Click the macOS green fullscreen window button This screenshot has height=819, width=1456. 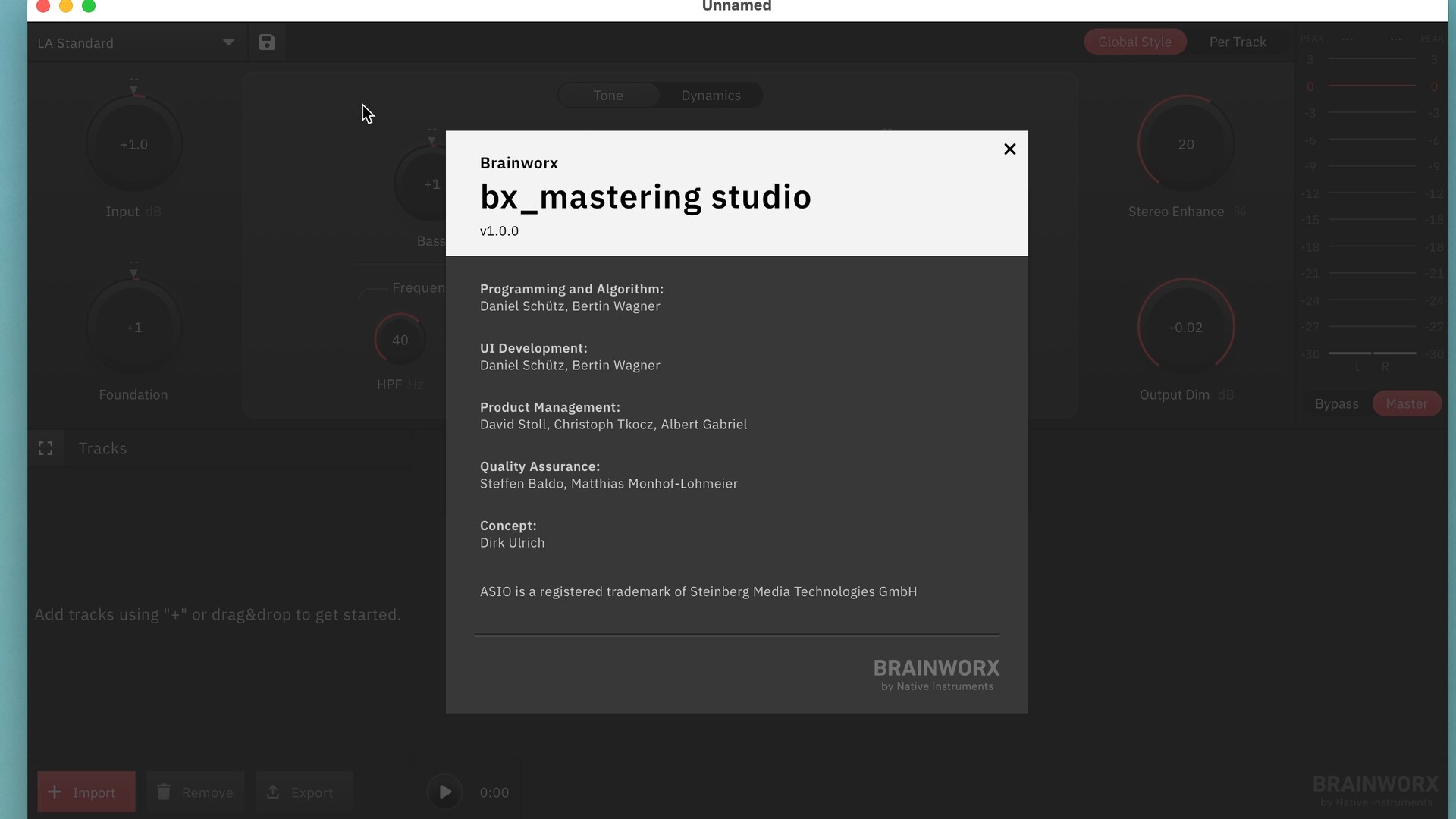[89, 6]
